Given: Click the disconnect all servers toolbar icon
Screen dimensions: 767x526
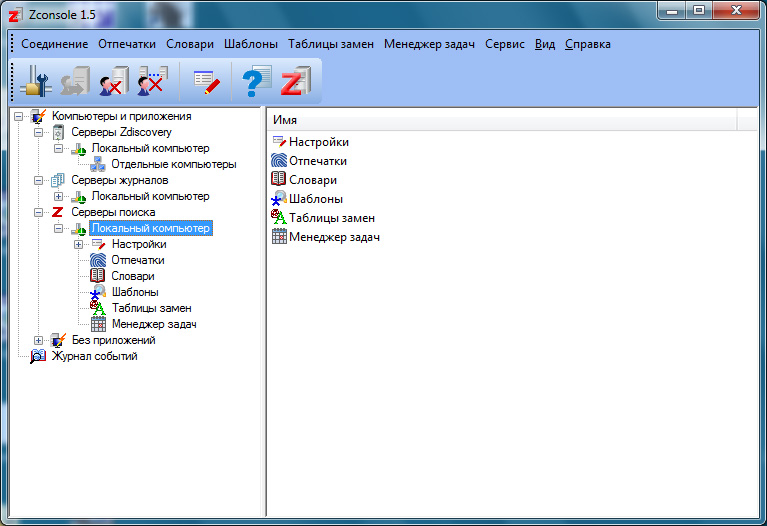Looking at the screenshot, I should click(x=153, y=81).
